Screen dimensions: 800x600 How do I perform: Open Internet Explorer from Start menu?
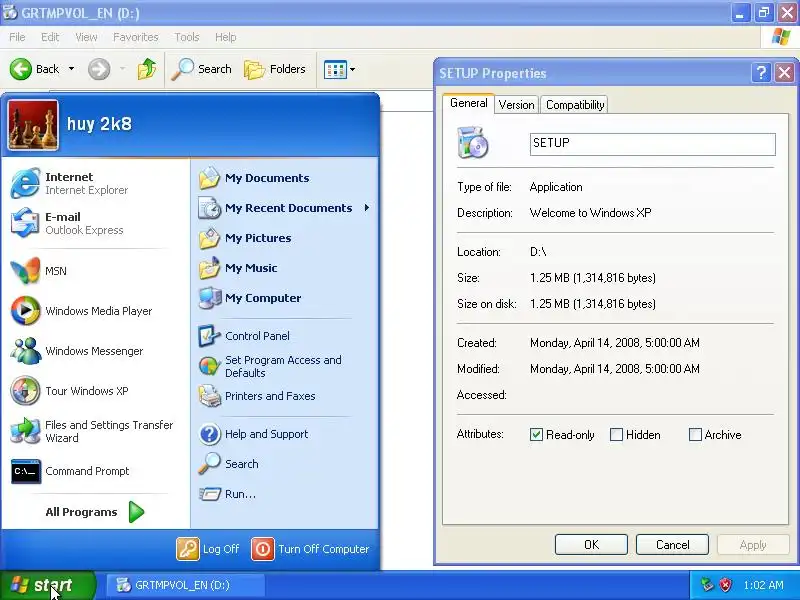pyautogui.click(x=69, y=183)
